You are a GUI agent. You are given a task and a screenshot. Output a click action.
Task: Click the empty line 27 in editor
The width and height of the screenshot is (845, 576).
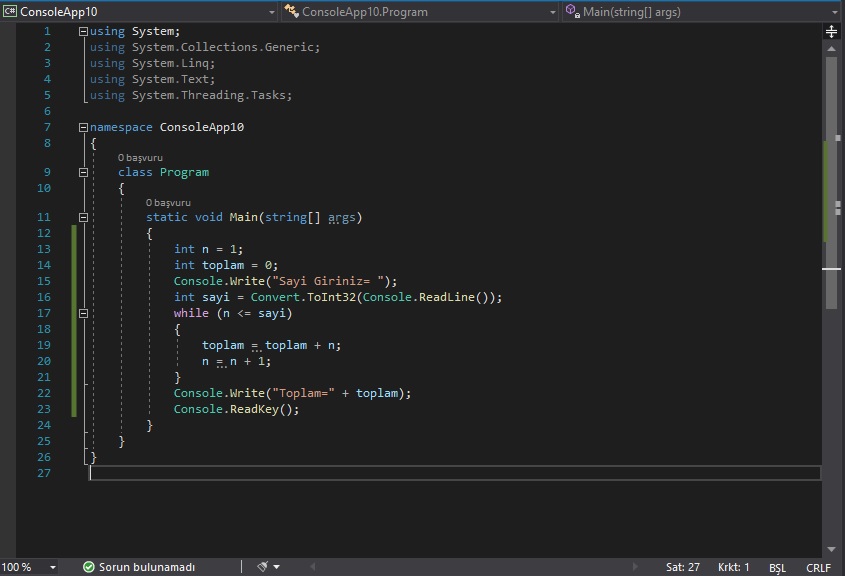pos(455,473)
